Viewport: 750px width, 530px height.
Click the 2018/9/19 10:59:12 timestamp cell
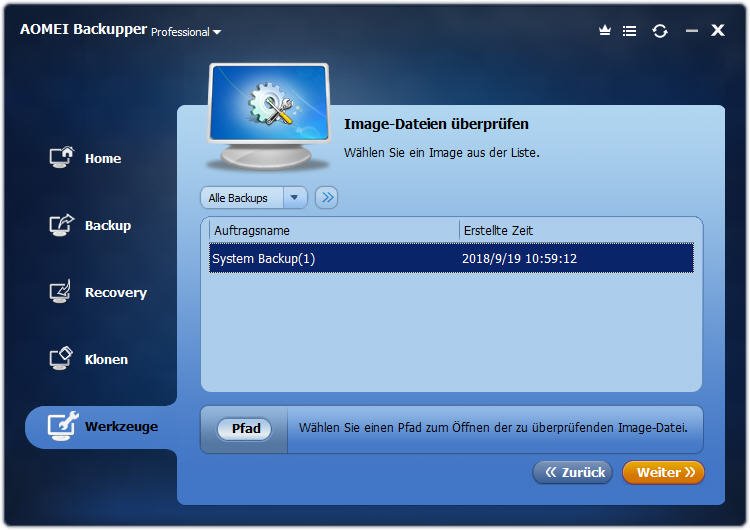coord(519,259)
